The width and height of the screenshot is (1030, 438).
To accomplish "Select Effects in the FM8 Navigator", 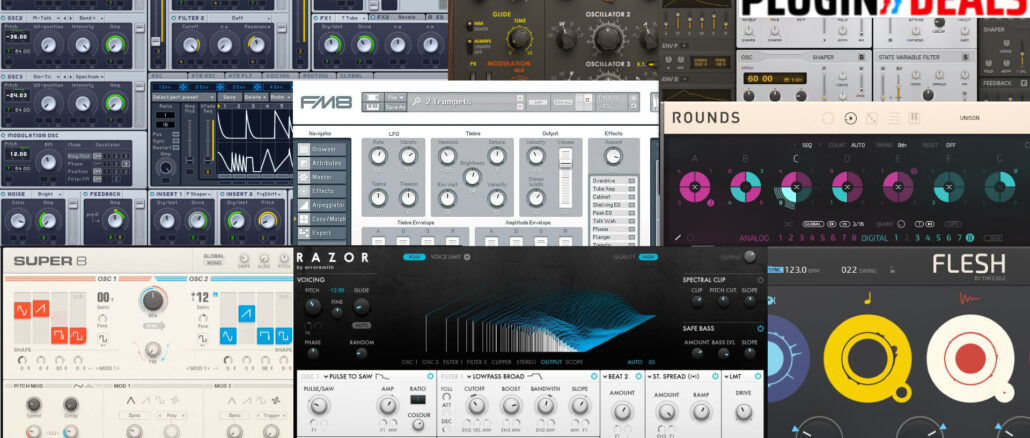I will (x=322, y=191).
